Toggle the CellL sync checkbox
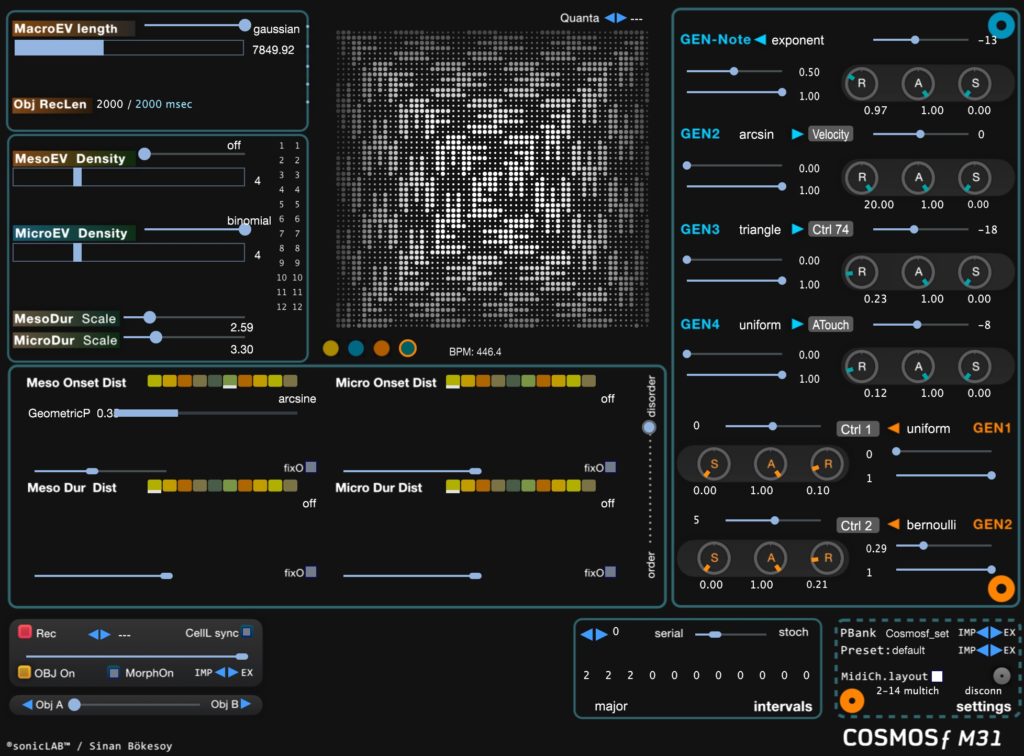This screenshot has width=1024, height=756. (246, 633)
